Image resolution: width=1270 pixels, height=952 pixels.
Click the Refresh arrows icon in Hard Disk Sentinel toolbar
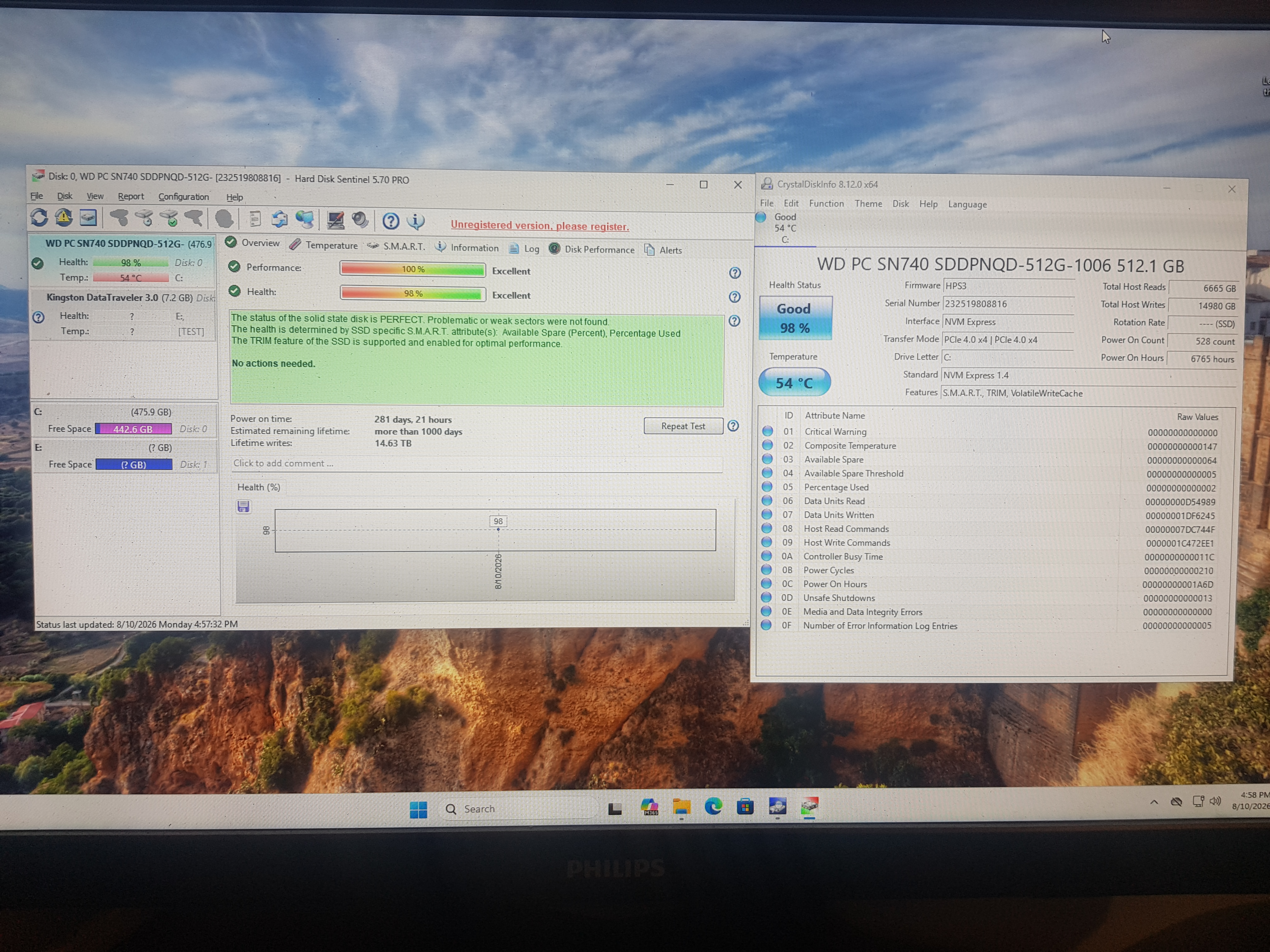(39, 218)
